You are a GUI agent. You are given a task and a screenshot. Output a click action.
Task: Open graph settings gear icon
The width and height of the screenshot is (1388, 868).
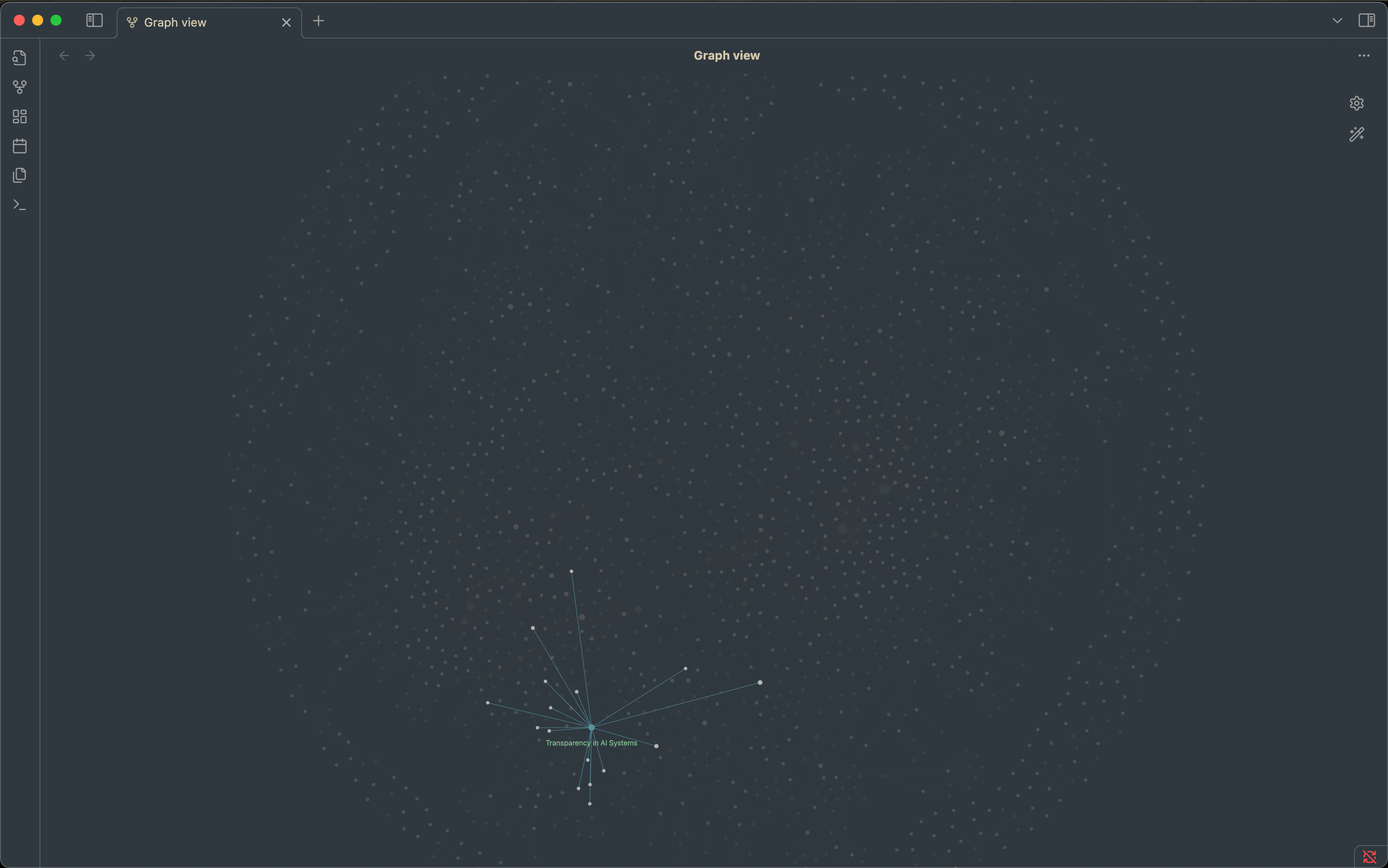pyautogui.click(x=1356, y=103)
